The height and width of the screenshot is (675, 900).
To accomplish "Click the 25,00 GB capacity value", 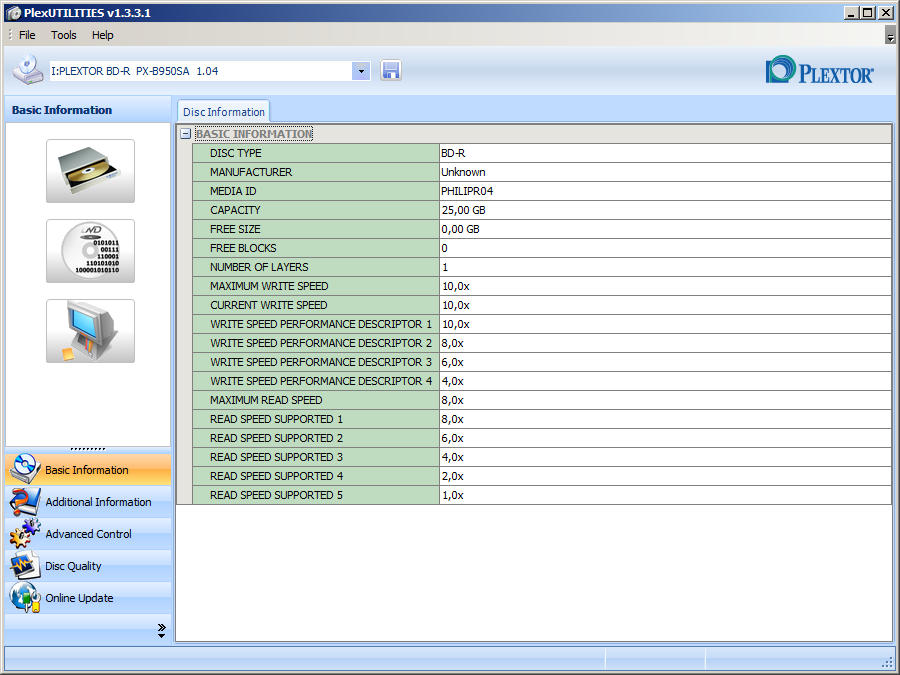I will [x=464, y=210].
